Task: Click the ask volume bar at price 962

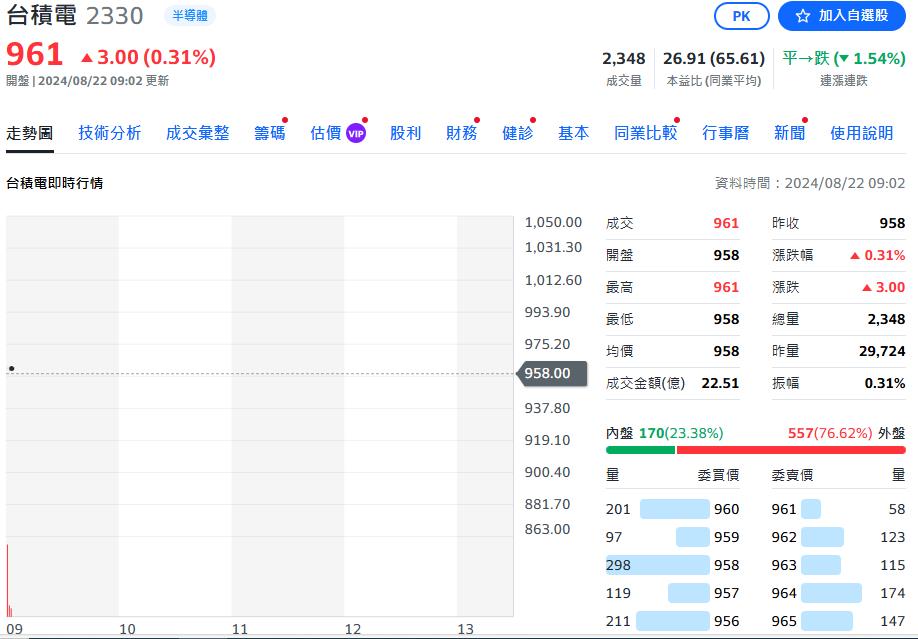Action: (x=823, y=537)
